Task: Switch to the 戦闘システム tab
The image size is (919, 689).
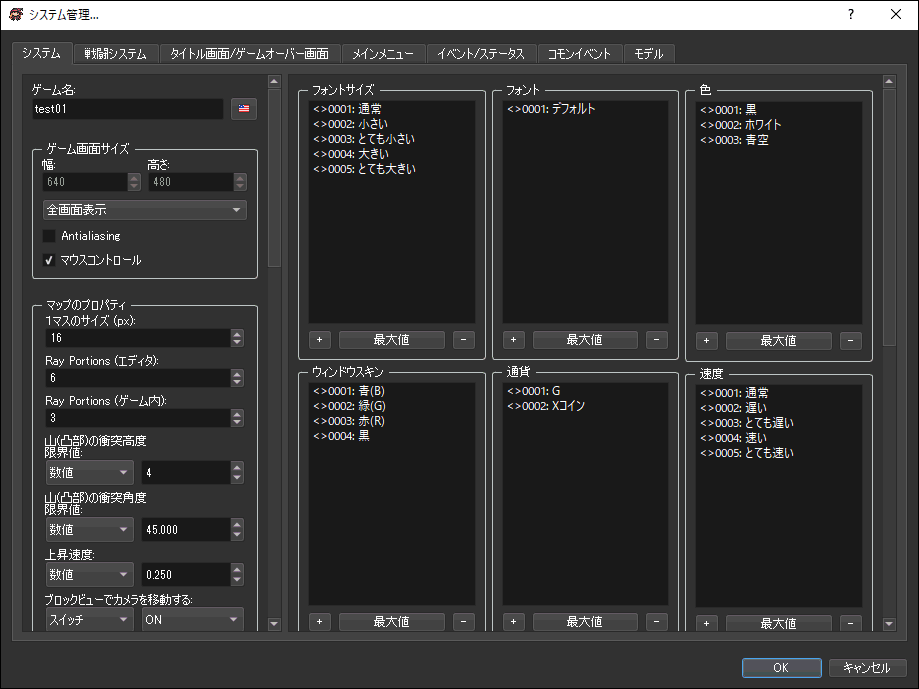Action: [116, 53]
